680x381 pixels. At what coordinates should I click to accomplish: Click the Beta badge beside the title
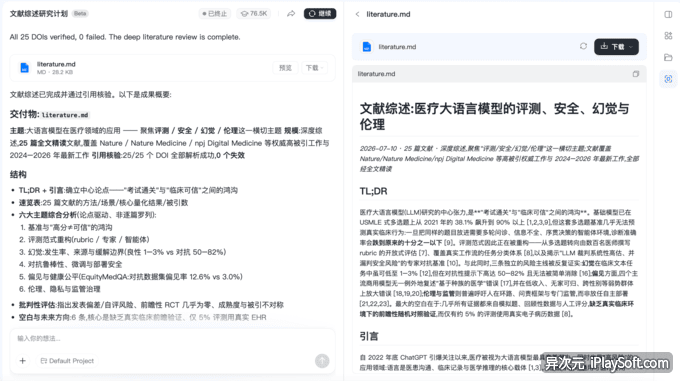pyautogui.click(x=80, y=14)
